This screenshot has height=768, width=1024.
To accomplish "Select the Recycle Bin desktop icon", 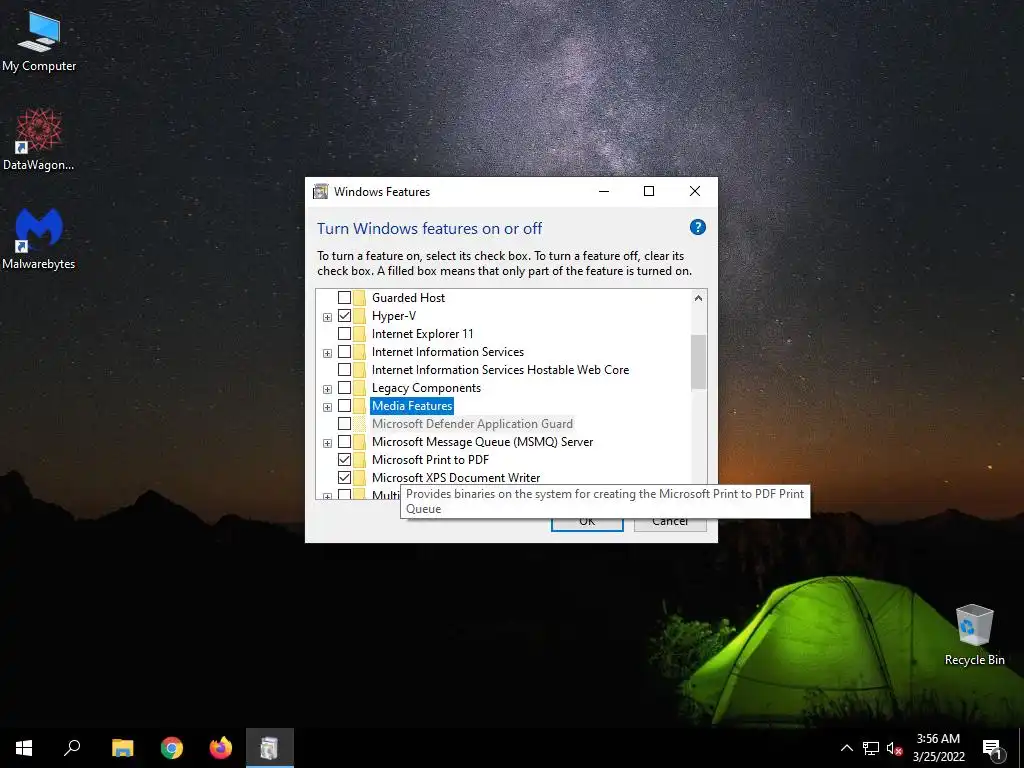I will [974, 635].
